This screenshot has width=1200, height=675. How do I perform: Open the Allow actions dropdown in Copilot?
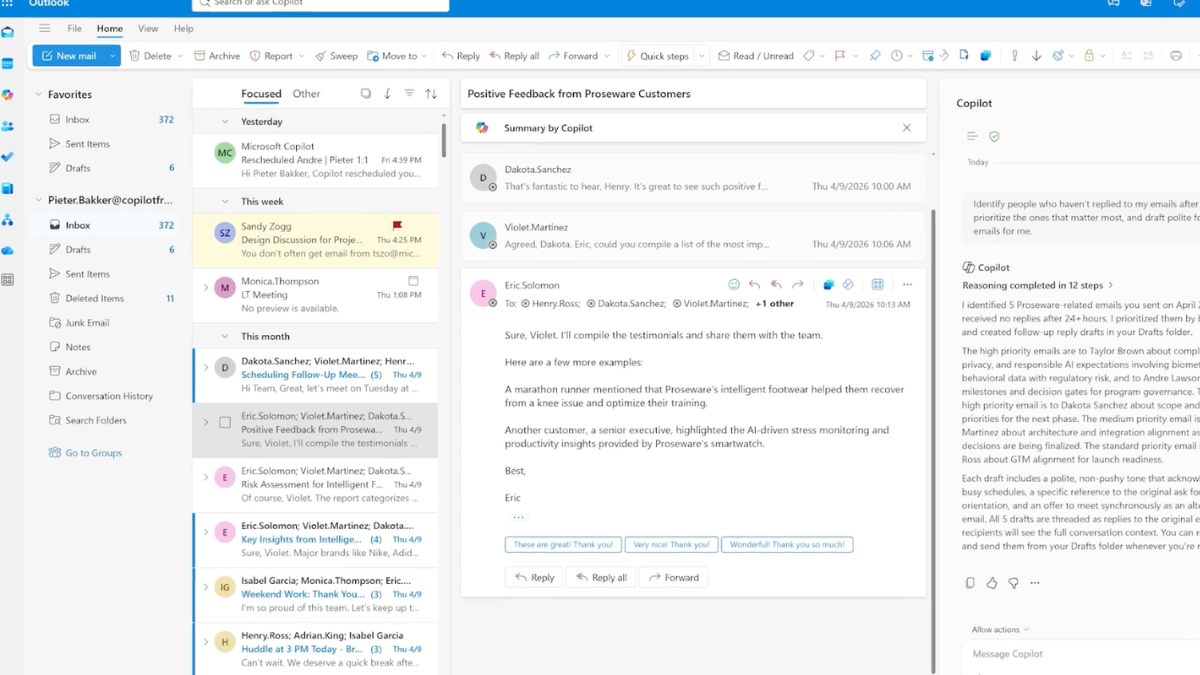1000,630
